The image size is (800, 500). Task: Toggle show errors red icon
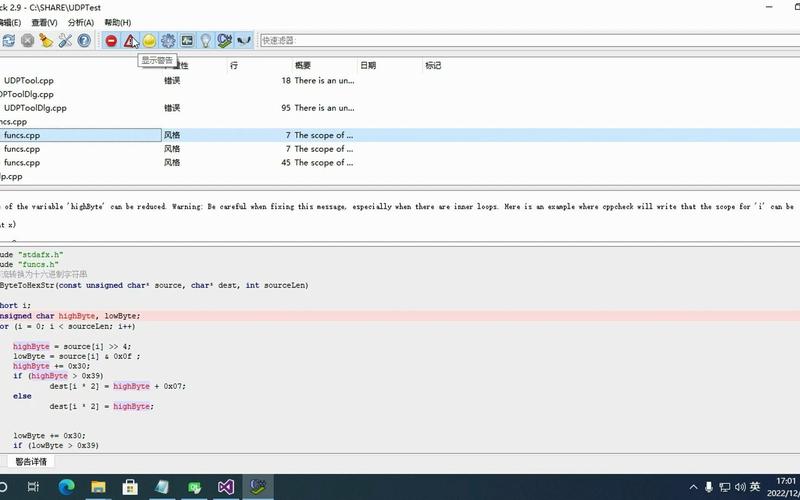tap(111, 40)
